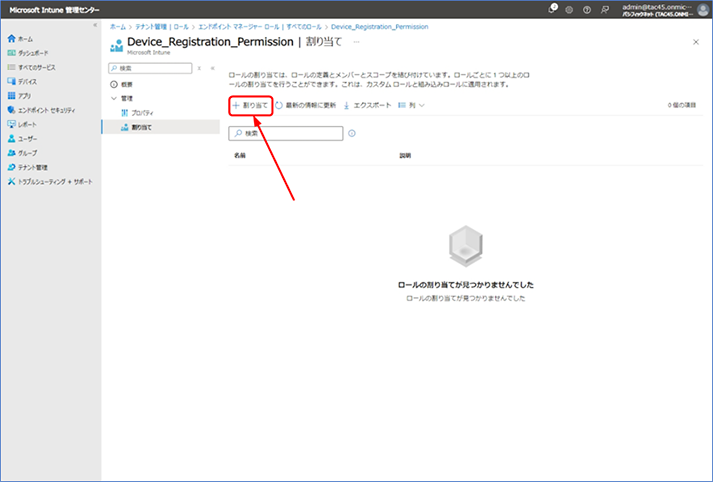Image resolution: width=713 pixels, height=482 pixels.
Task: Go to エンドポイント マネージャー ロール breadcrumb
Action: pyautogui.click(x=260, y=27)
